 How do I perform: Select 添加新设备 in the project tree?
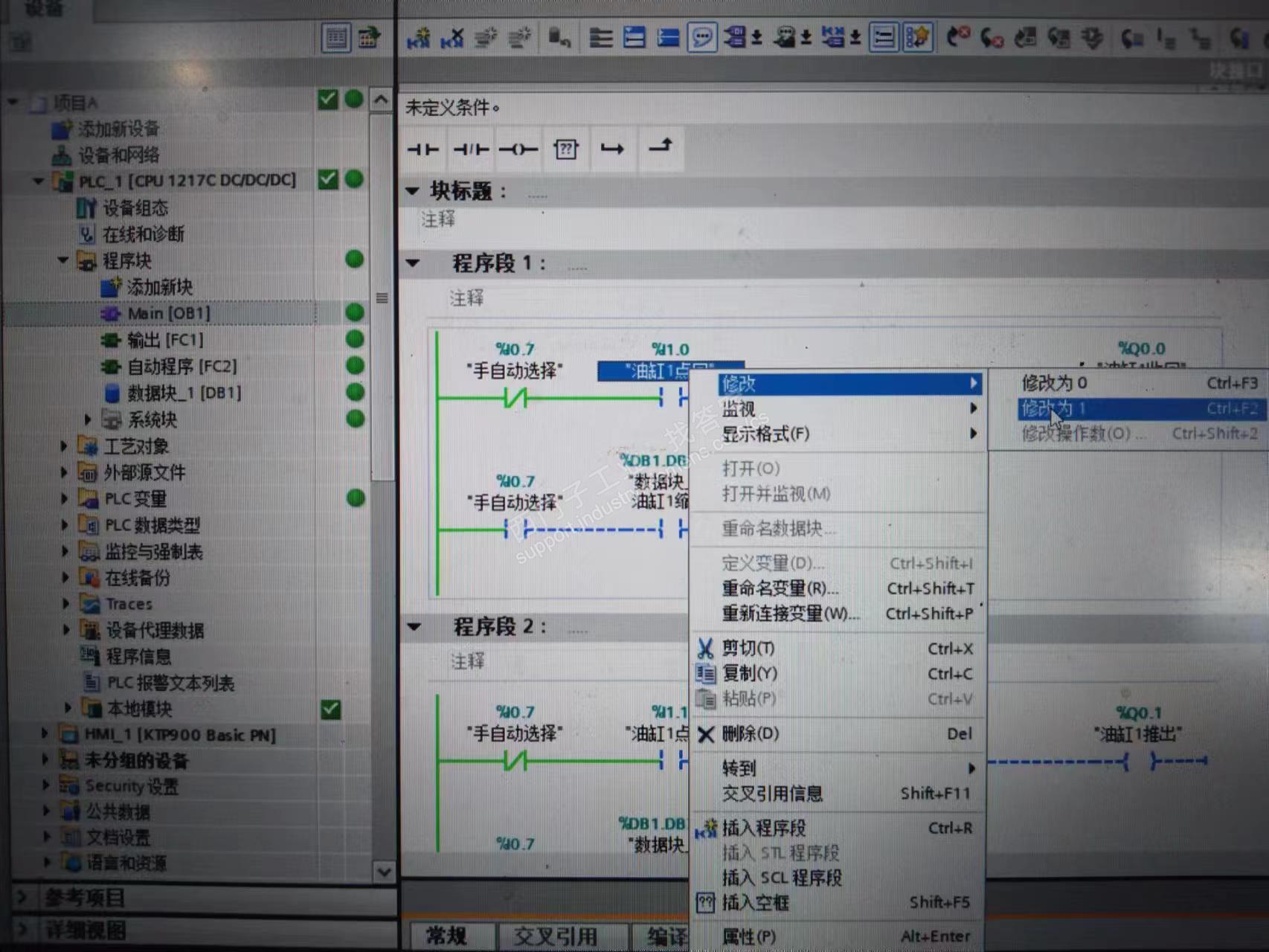[x=118, y=129]
